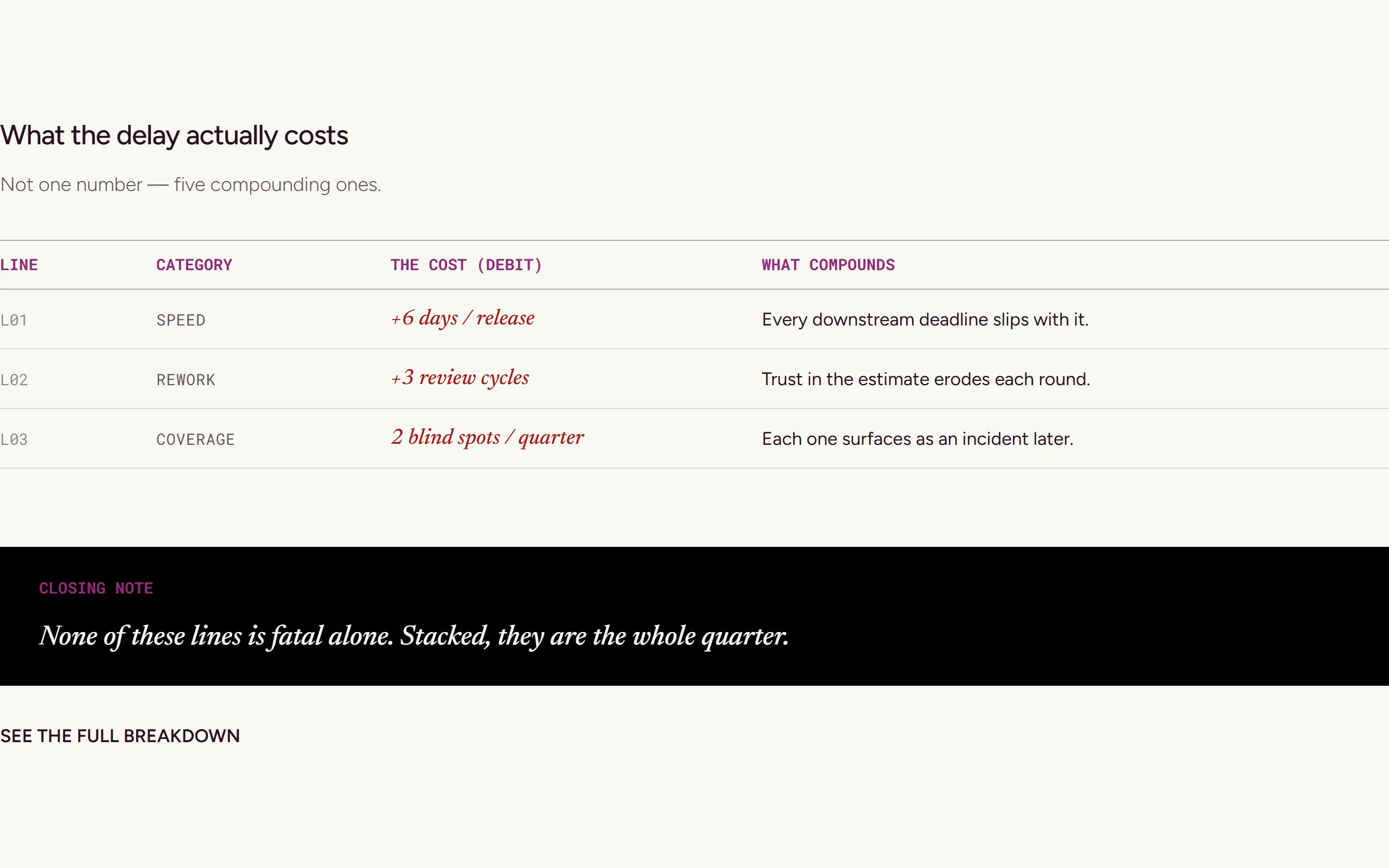
Task: Select the L03 line number
Action: 14,439
